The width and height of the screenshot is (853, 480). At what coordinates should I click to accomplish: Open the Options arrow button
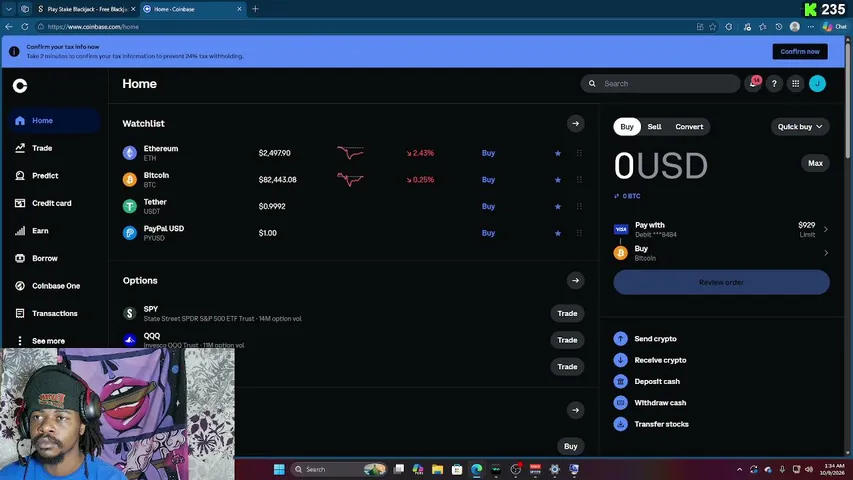[x=576, y=281]
